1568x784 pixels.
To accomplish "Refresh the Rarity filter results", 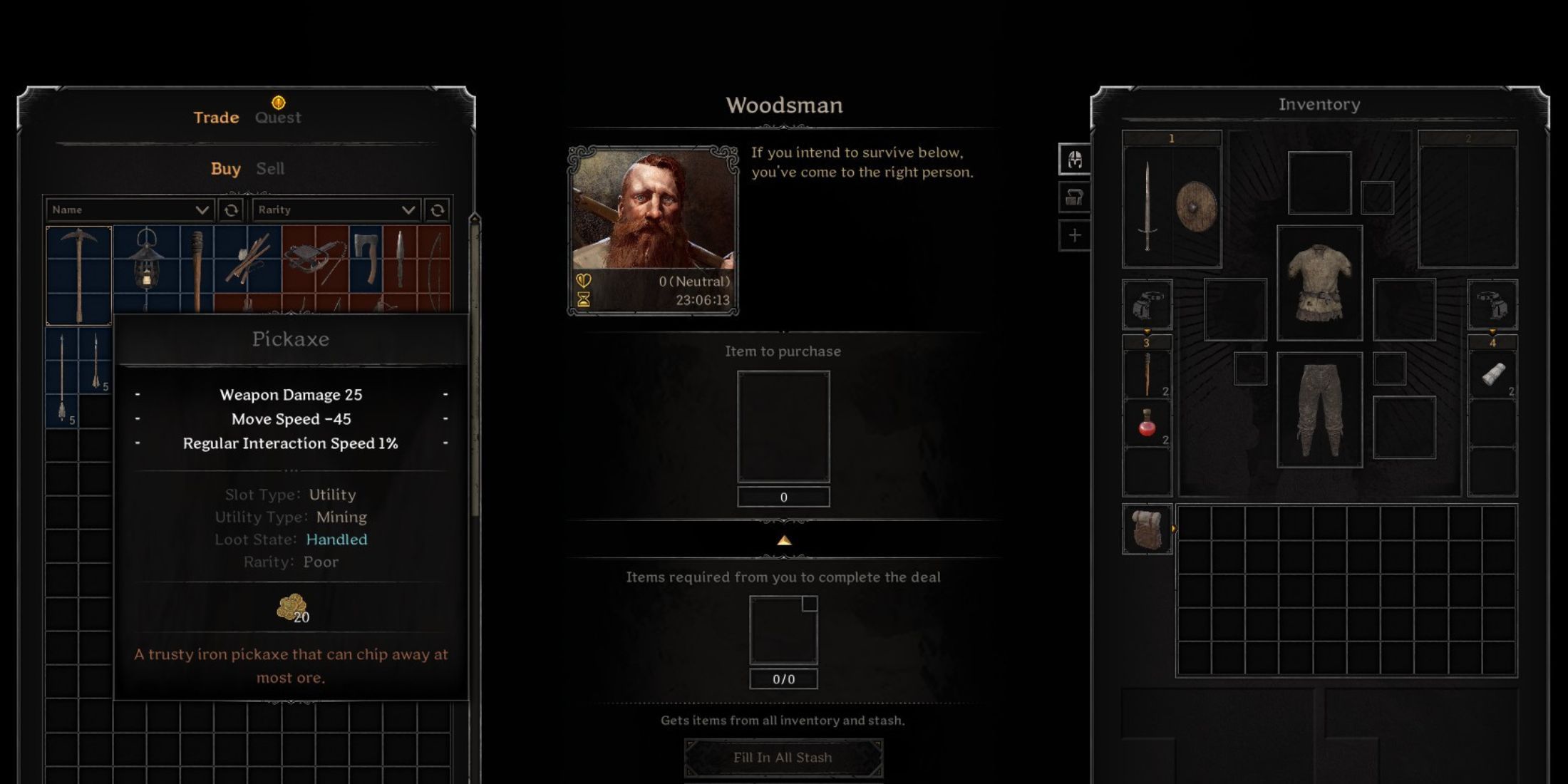I will coord(437,209).
